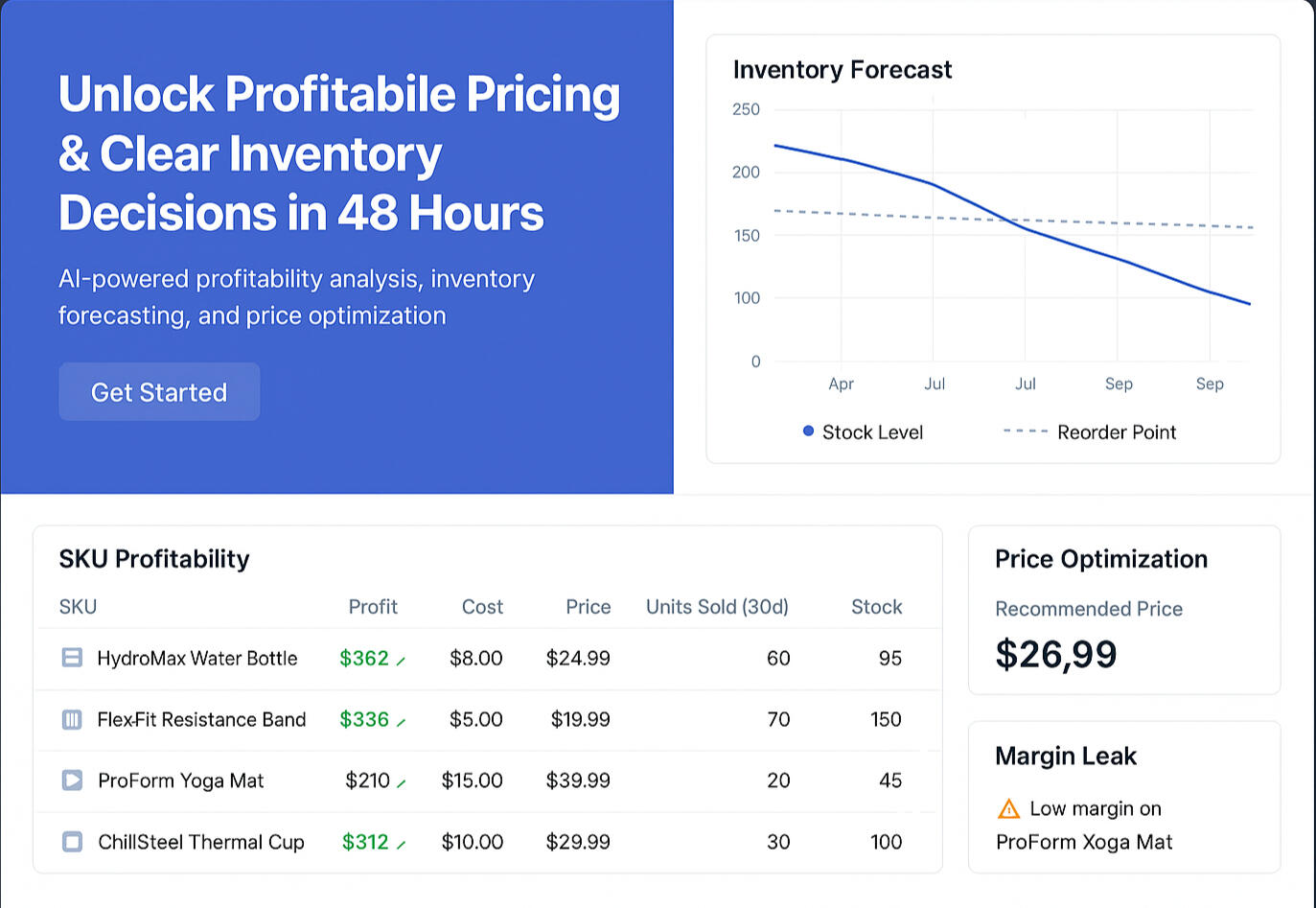1316x908 pixels.
Task: Sort table by Profit column header
Action: pos(373,607)
